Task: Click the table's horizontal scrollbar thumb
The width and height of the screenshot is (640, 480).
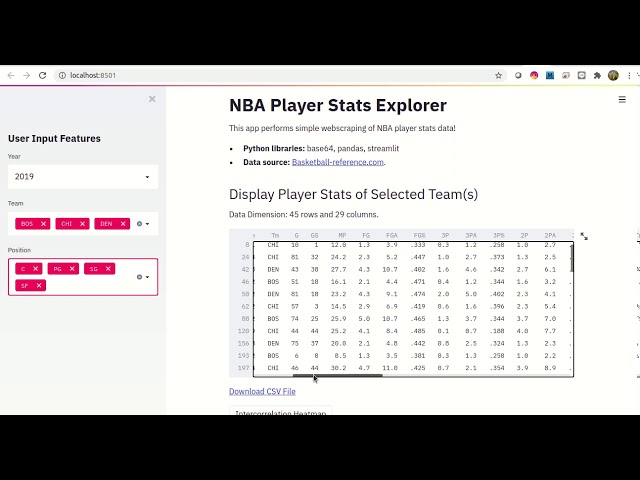Action: pyautogui.click(x=338, y=376)
